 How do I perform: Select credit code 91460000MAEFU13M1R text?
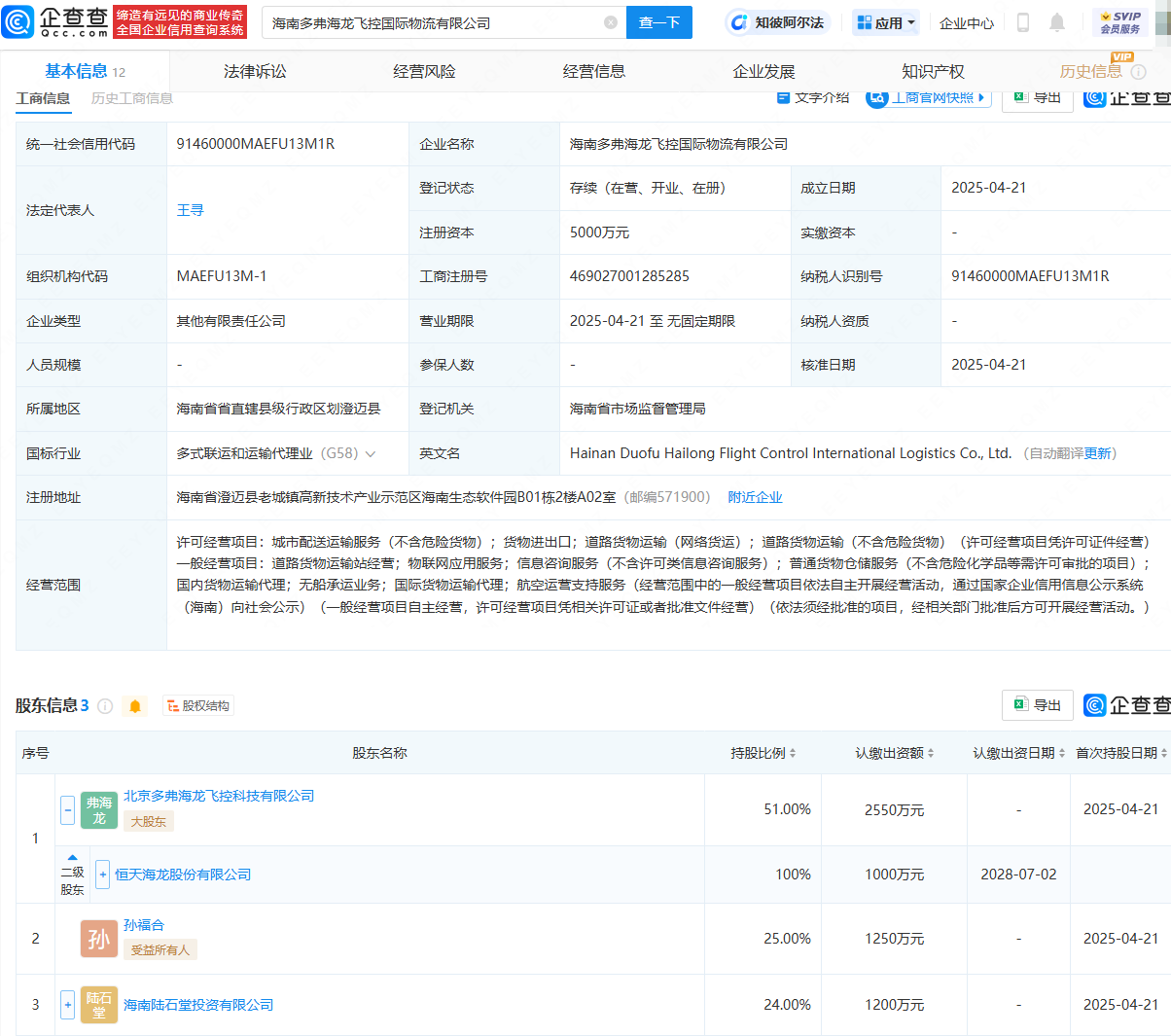click(256, 144)
